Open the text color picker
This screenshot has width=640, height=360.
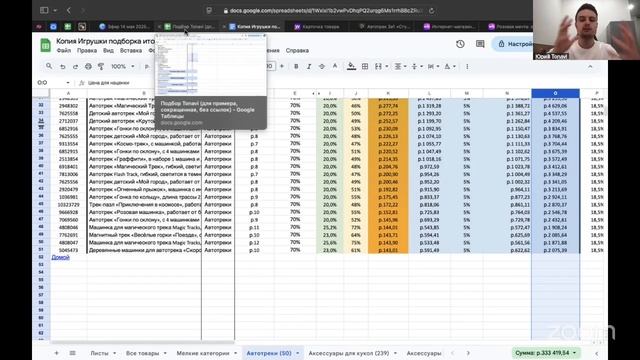(335, 66)
